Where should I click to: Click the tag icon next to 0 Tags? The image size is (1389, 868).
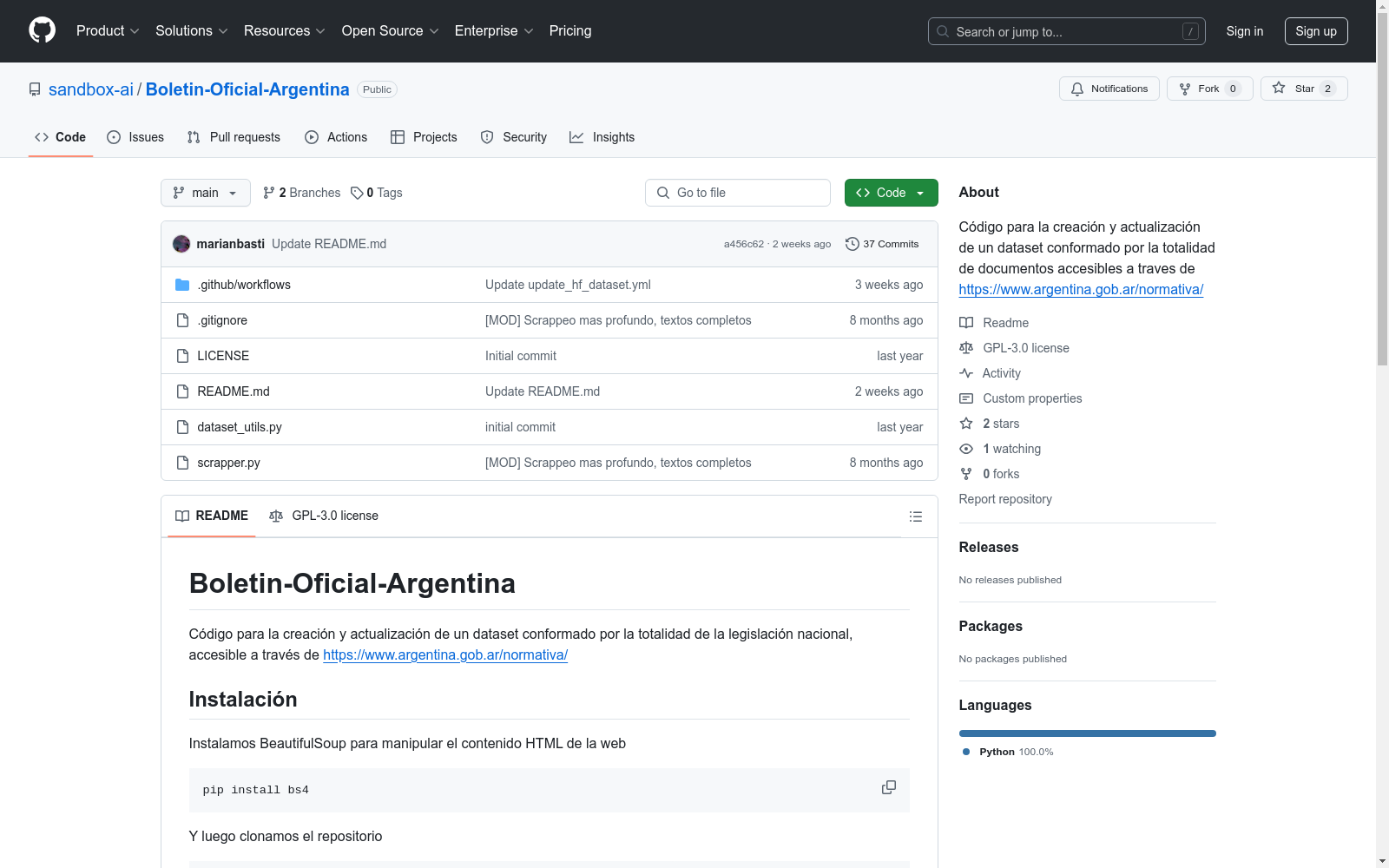[357, 193]
